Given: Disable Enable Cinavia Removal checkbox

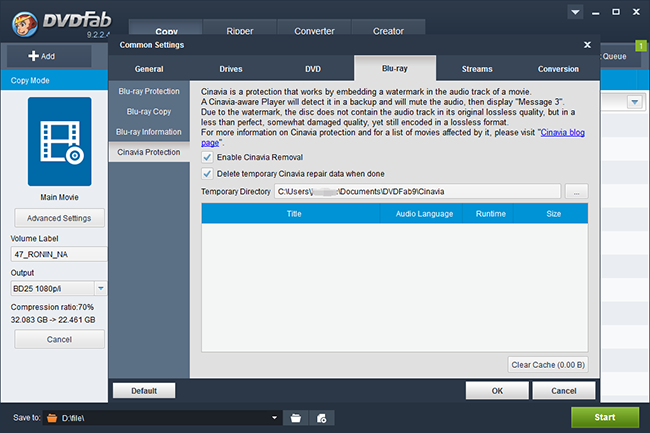Looking at the screenshot, I should tap(207, 157).
